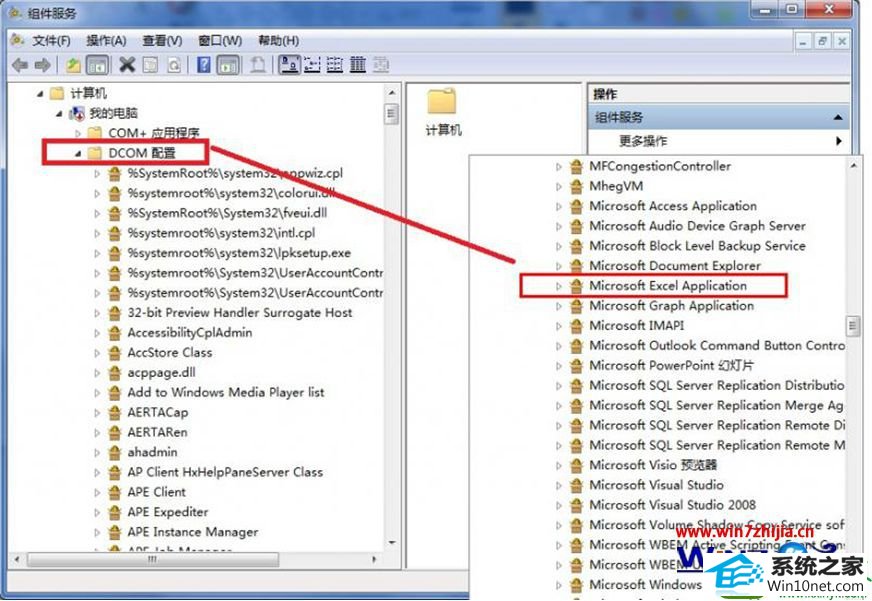This screenshot has width=872, height=601.
Task: Switch to Detail view icon
Action: click(x=358, y=65)
